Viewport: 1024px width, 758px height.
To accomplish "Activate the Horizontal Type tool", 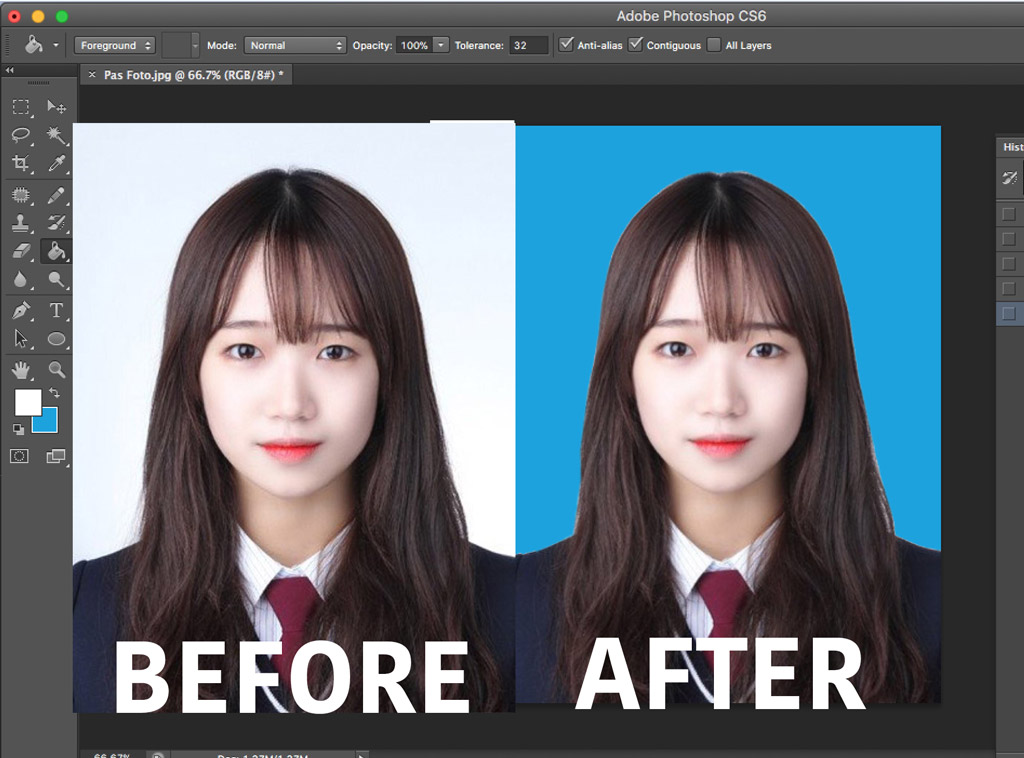I will [x=57, y=311].
